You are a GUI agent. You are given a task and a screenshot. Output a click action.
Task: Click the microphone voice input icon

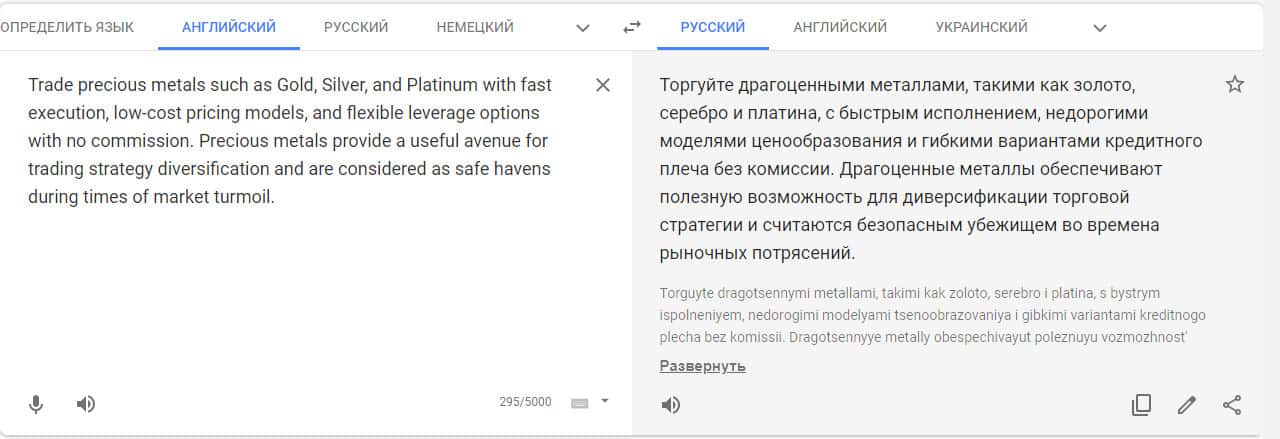click(x=36, y=404)
